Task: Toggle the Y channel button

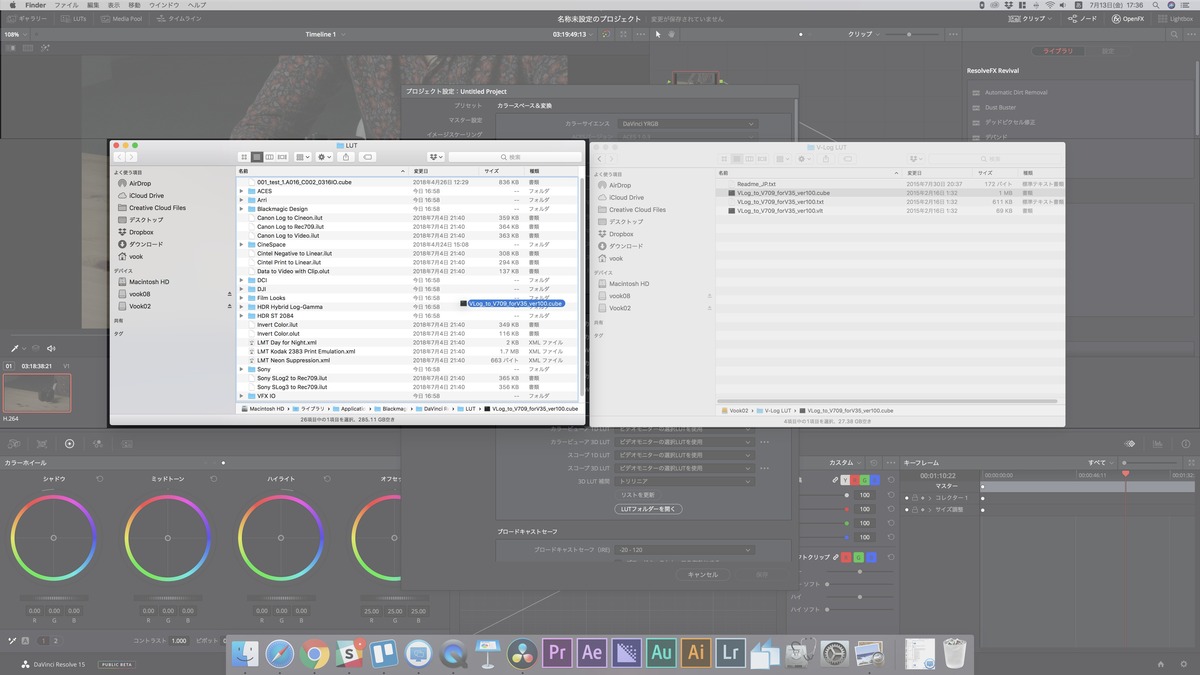Action: pos(844,480)
